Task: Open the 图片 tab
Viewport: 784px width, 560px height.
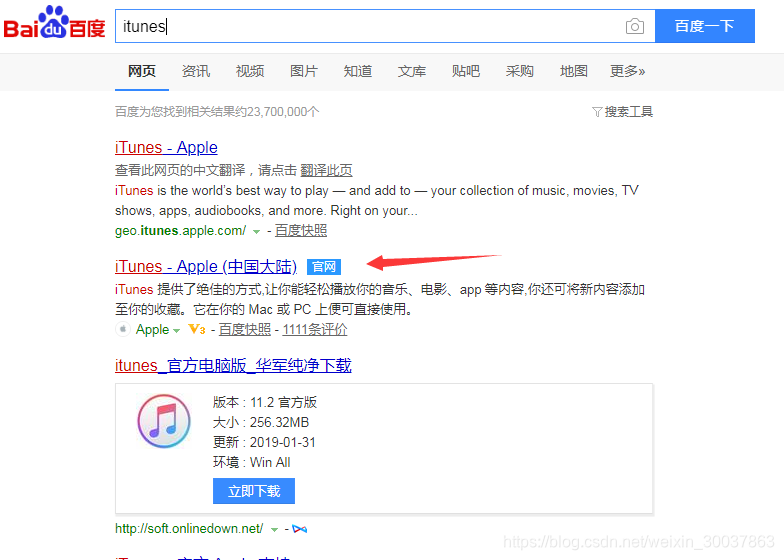Action: (304, 71)
